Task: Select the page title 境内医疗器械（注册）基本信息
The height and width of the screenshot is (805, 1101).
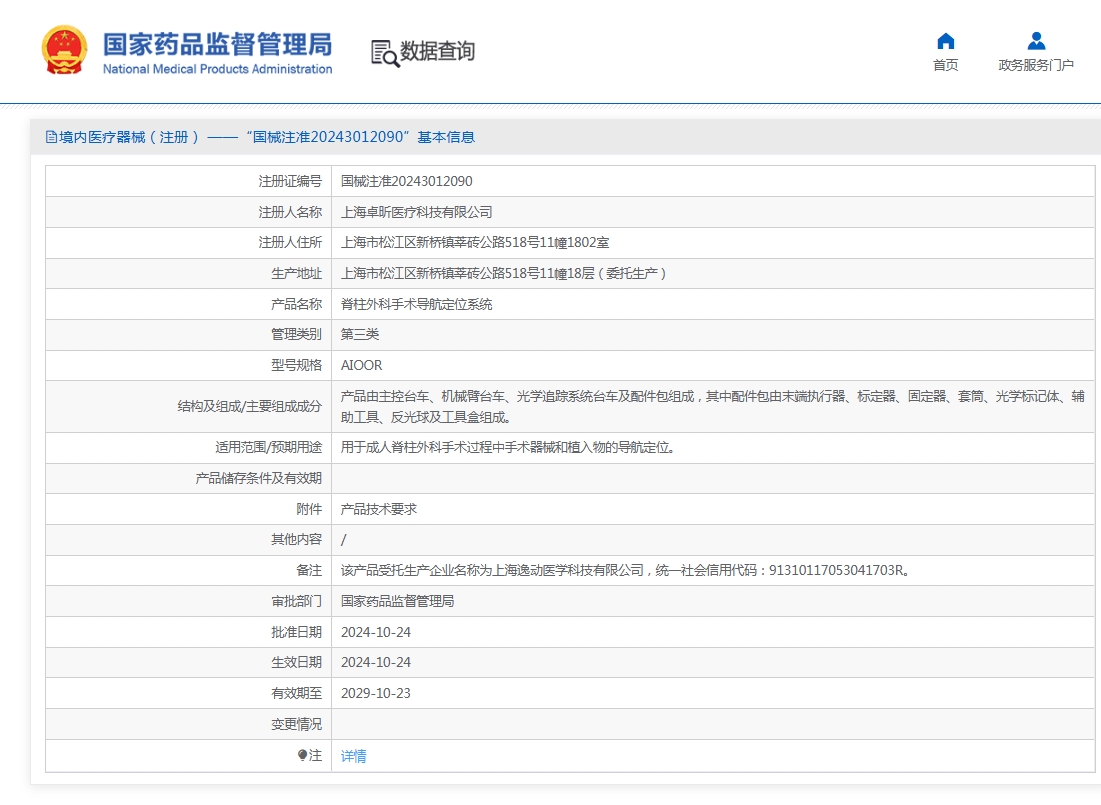Action: pyautogui.click(x=267, y=137)
